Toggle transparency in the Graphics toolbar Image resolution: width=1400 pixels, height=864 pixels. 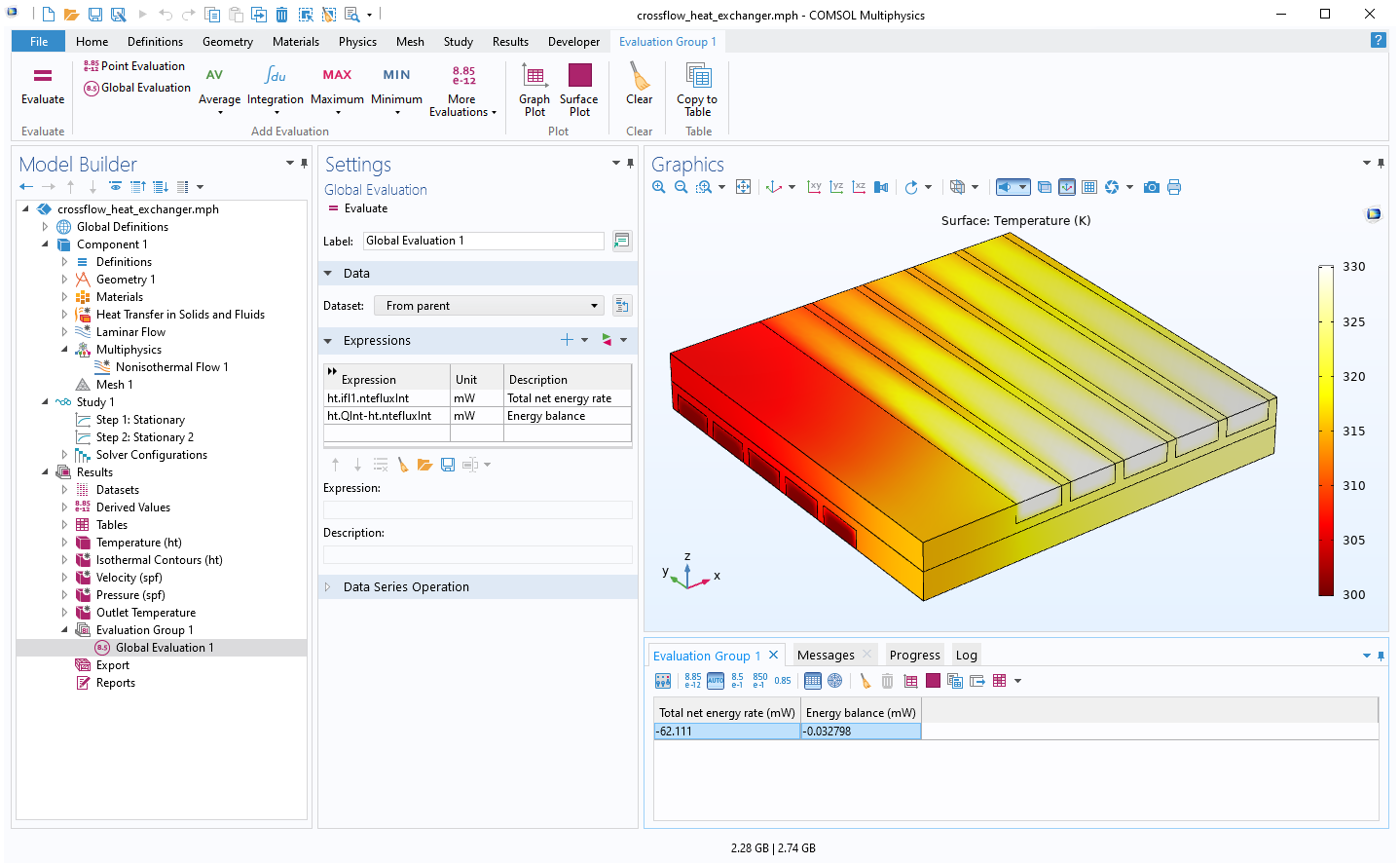coord(1045,187)
